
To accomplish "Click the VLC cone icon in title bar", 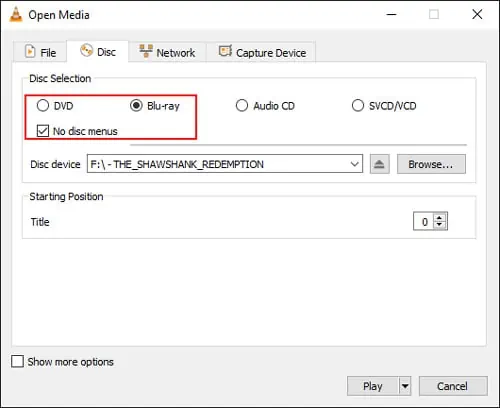I will (x=15, y=14).
